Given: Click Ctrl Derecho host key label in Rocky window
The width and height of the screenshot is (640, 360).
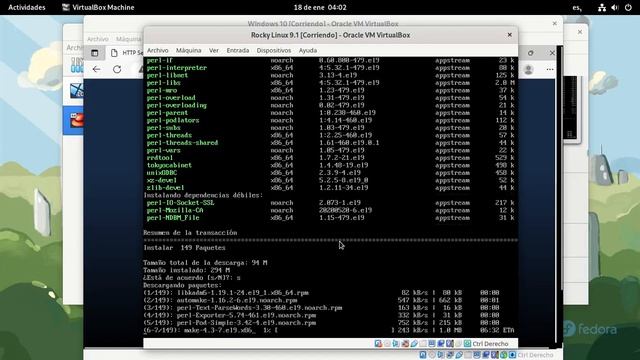Looking at the screenshot, I should click(490, 344).
